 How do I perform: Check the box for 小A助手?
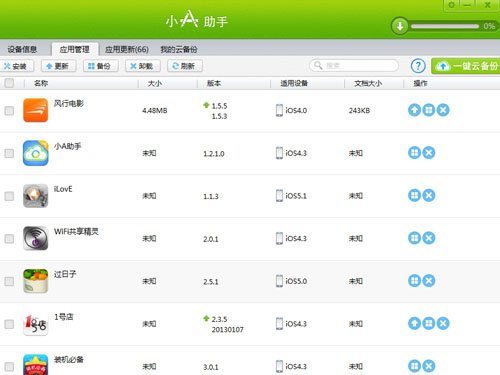click(x=9, y=153)
